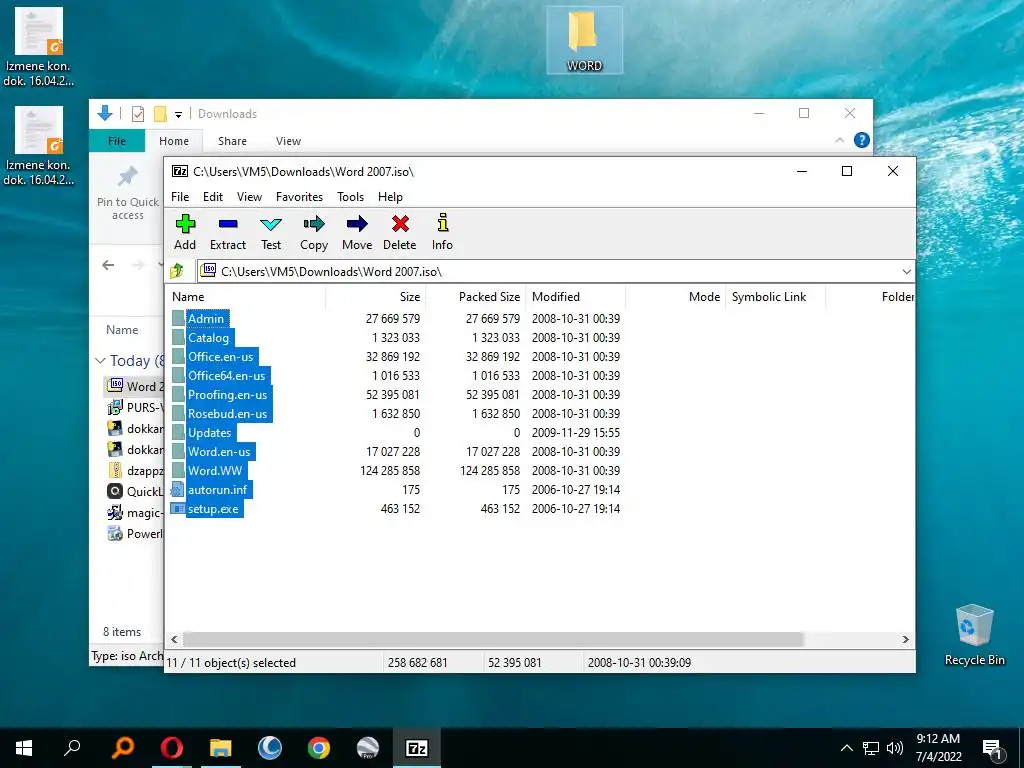Open File Explorer from the taskbar

221,748
